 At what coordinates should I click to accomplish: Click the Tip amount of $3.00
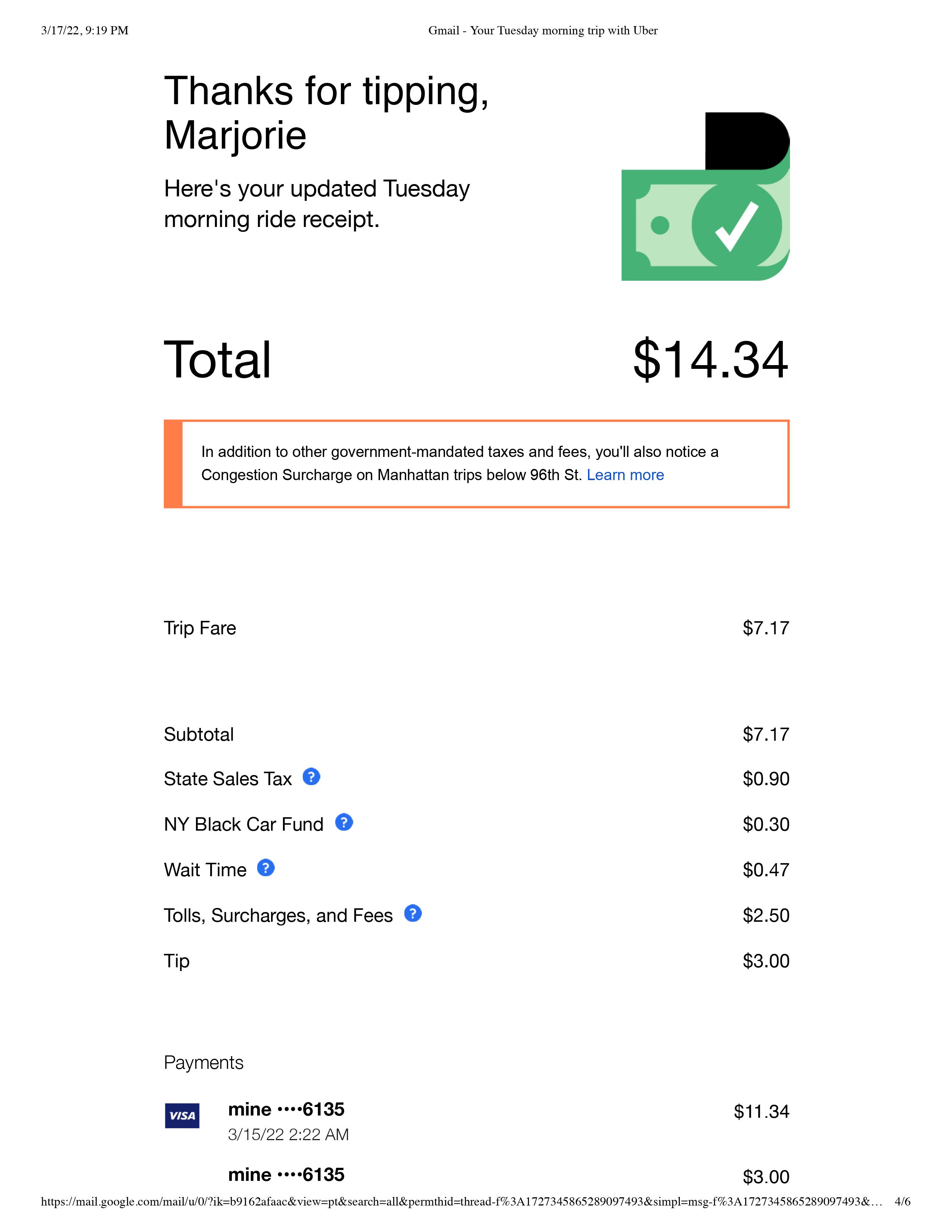pyautogui.click(x=766, y=961)
